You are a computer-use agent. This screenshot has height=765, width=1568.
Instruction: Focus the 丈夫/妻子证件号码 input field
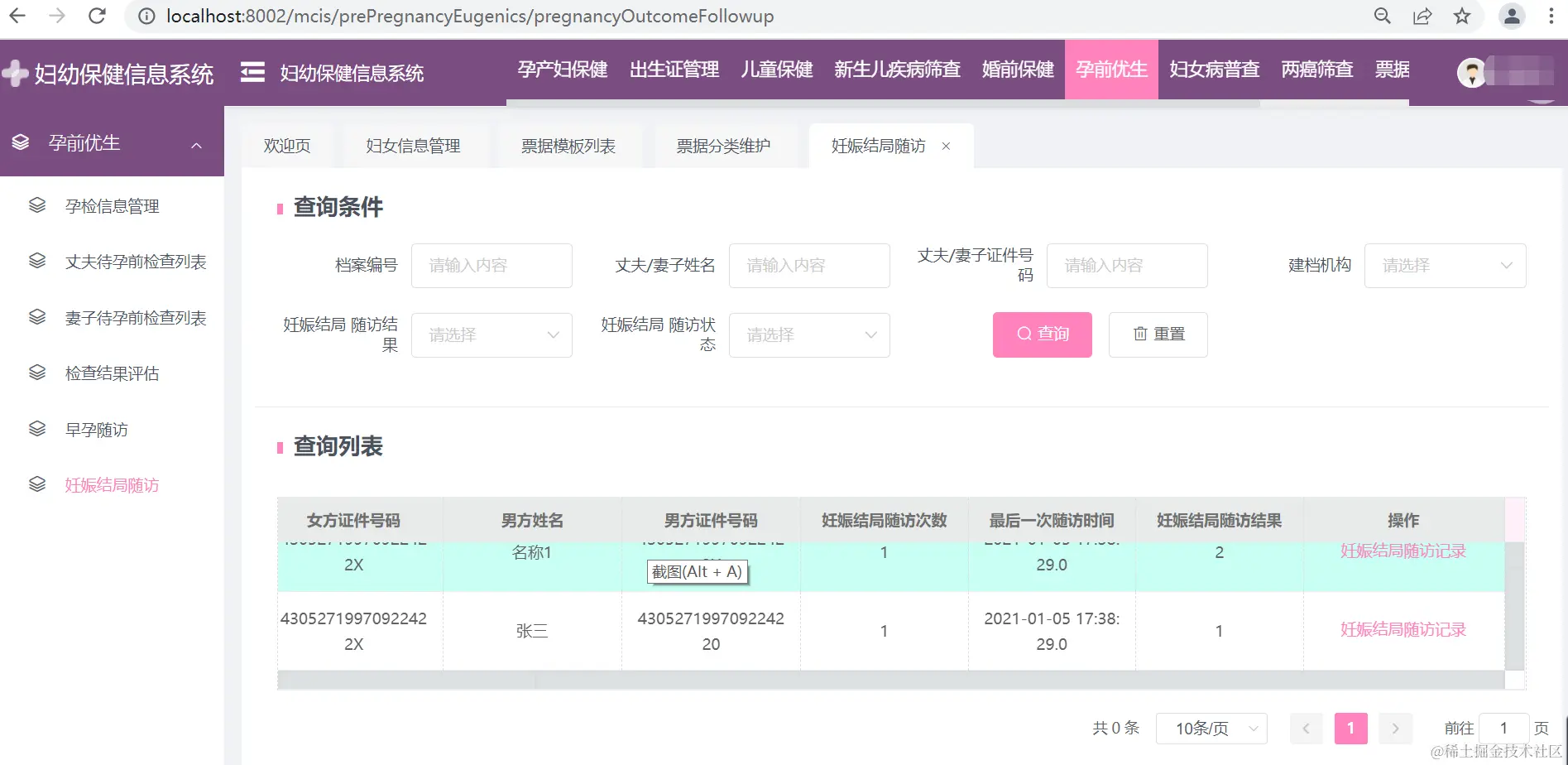(1127, 266)
